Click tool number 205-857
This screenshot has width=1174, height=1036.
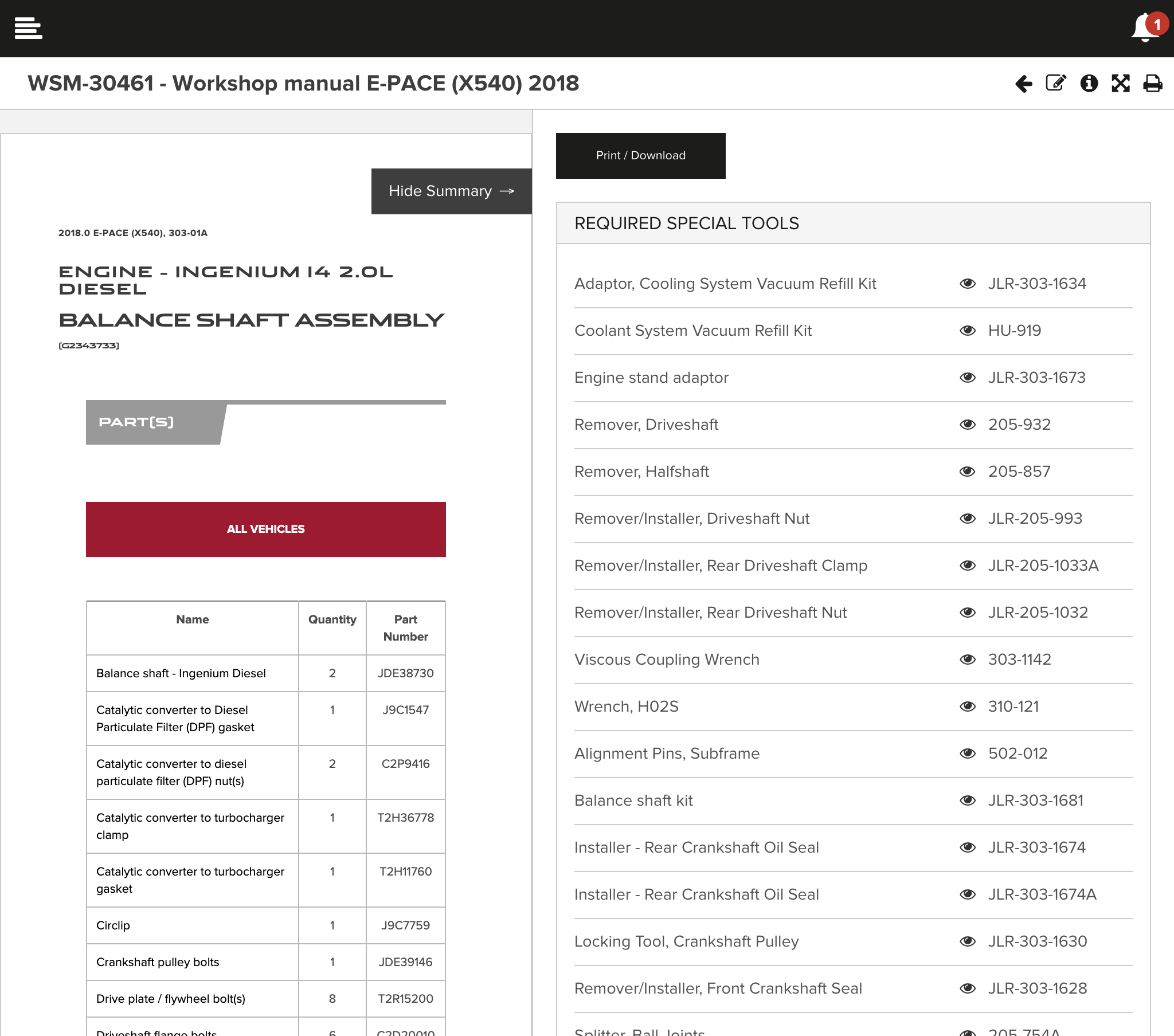click(1019, 472)
